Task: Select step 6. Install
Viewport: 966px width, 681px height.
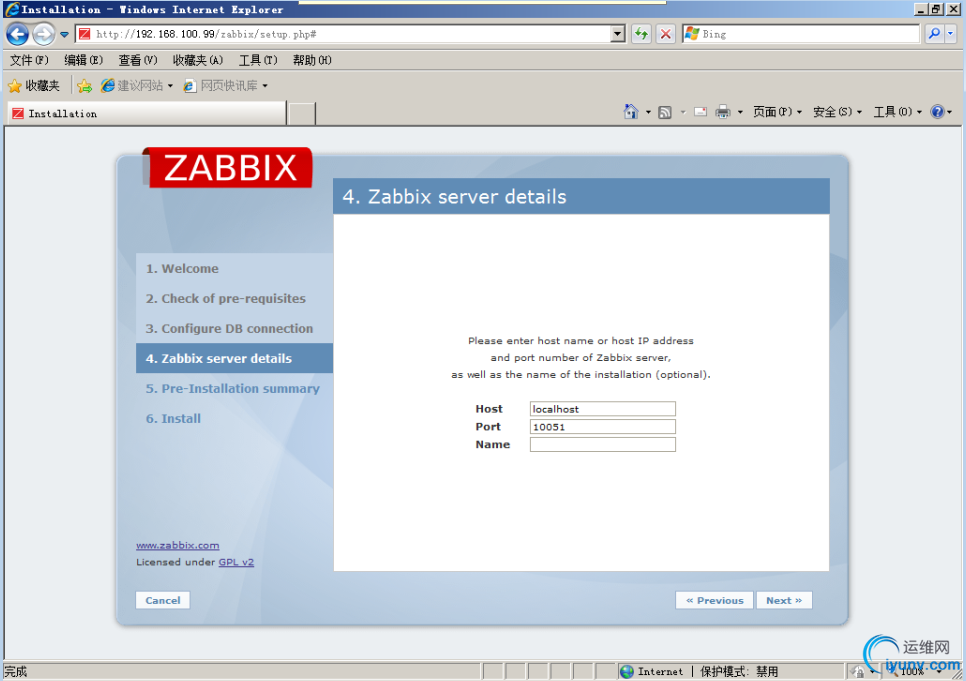Action: tap(173, 418)
